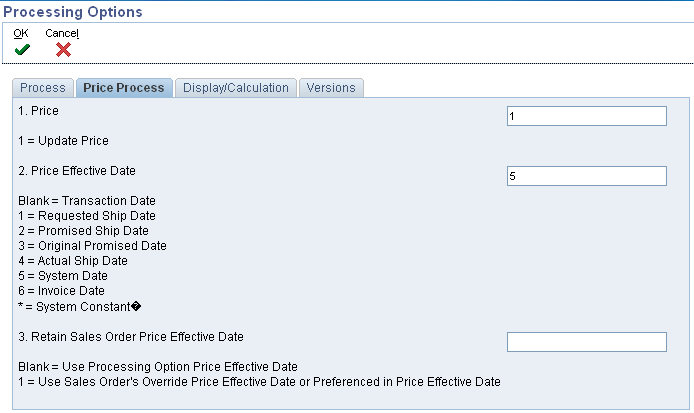Click the '5 = System Date' description

(63, 276)
